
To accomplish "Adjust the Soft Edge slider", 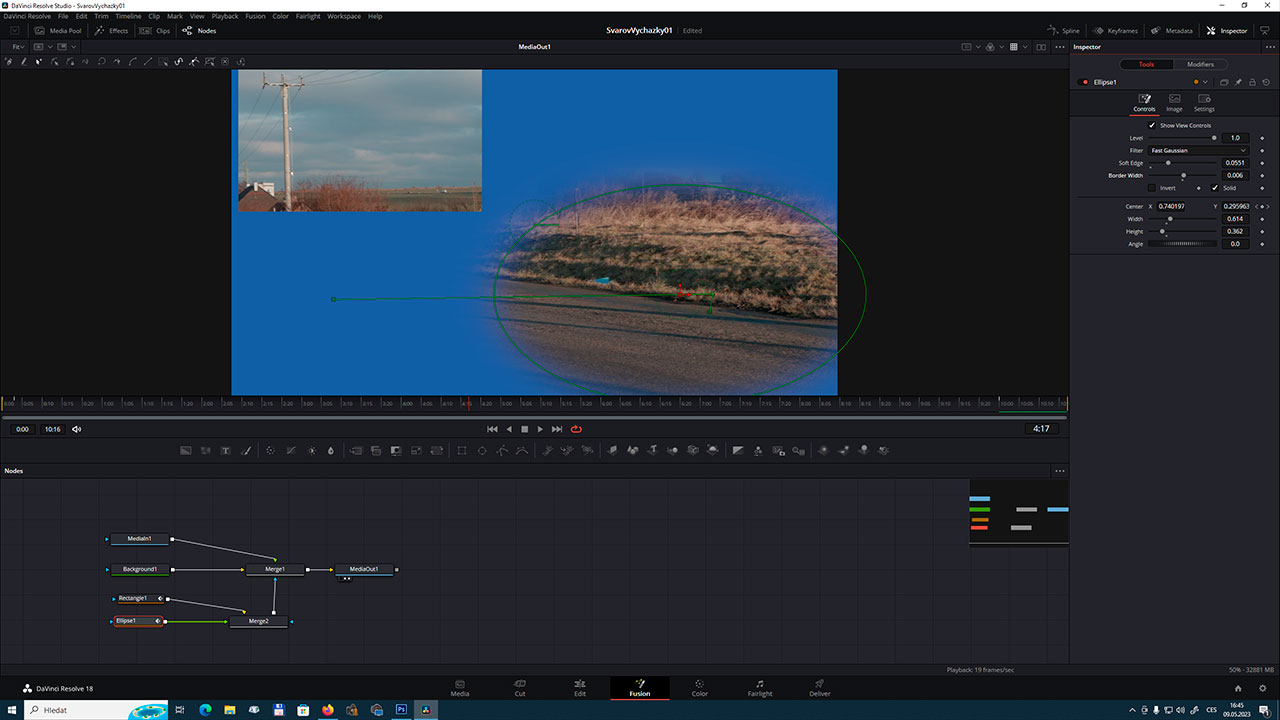I will 1182,163.
